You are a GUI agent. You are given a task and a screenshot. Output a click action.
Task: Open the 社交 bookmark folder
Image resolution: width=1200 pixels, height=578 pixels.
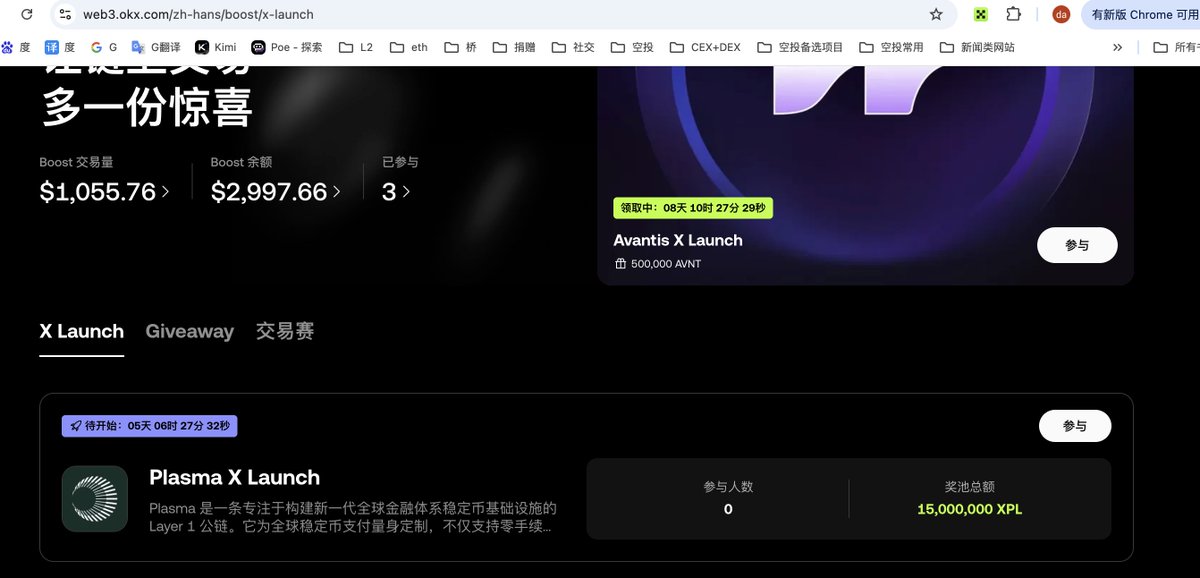(573, 47)
